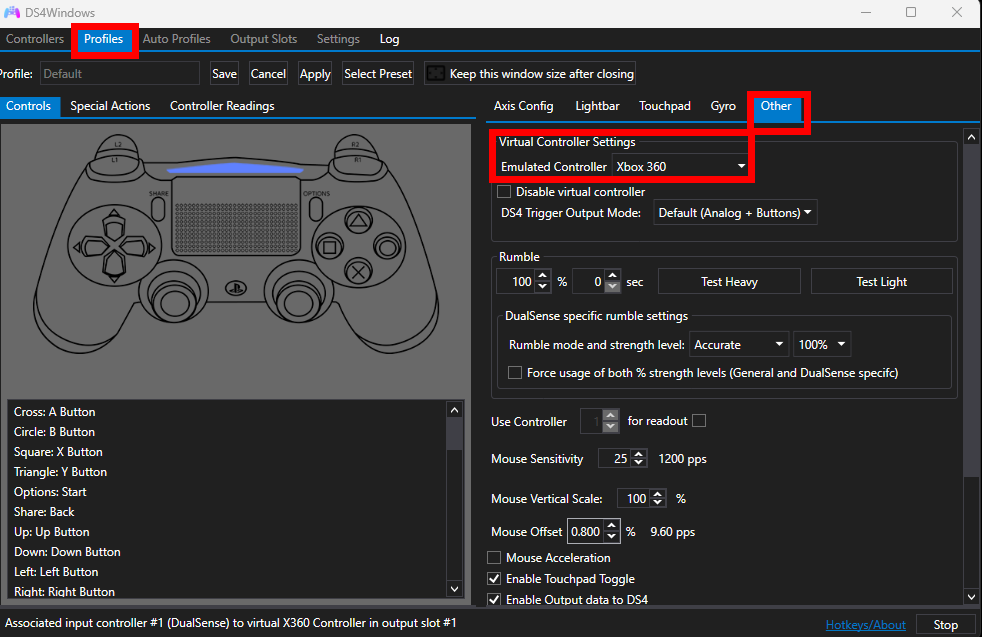Check Disable virtual controller

coord(504,192)
